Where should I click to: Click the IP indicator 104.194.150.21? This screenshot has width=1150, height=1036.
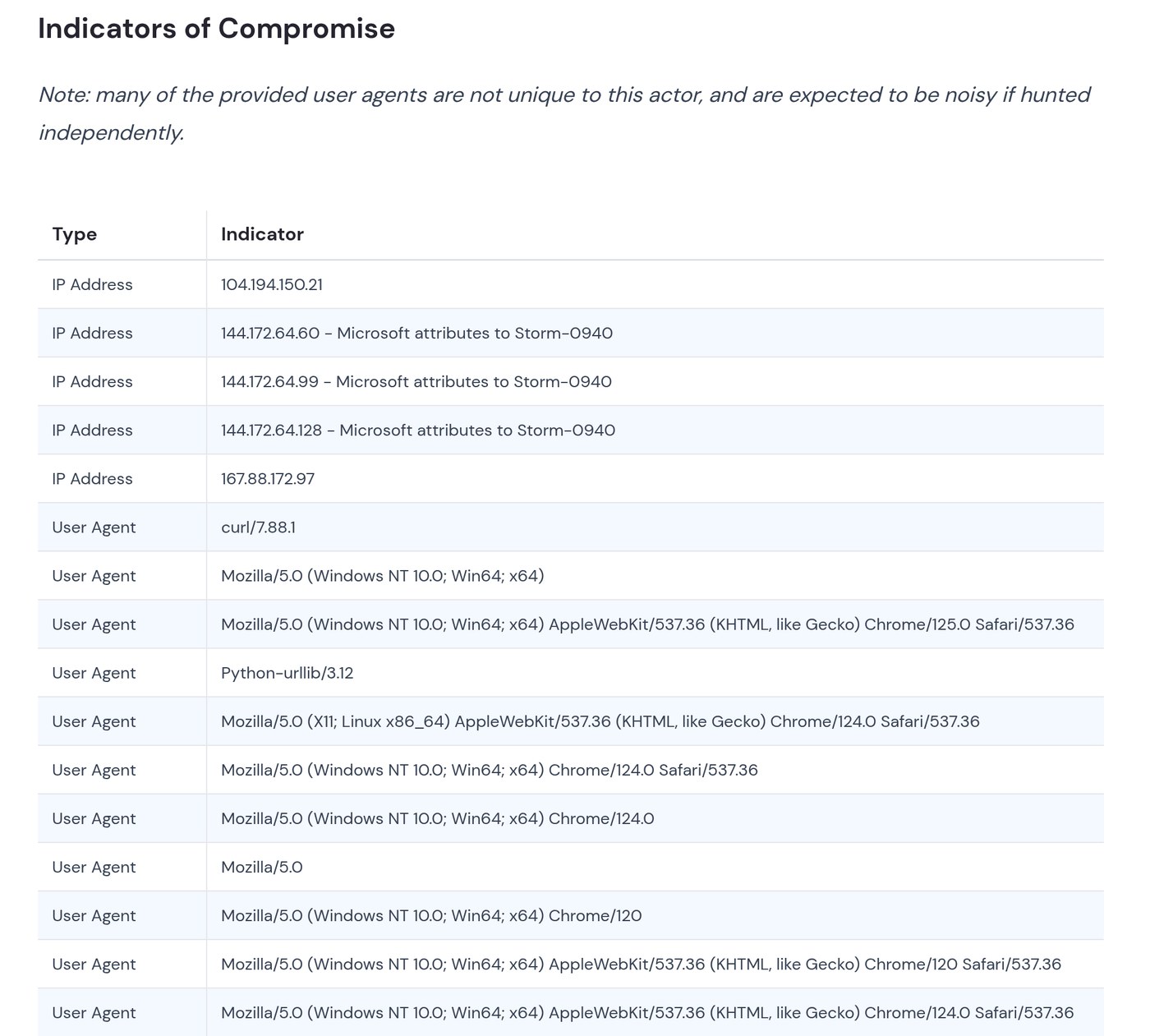pos(272,284)
